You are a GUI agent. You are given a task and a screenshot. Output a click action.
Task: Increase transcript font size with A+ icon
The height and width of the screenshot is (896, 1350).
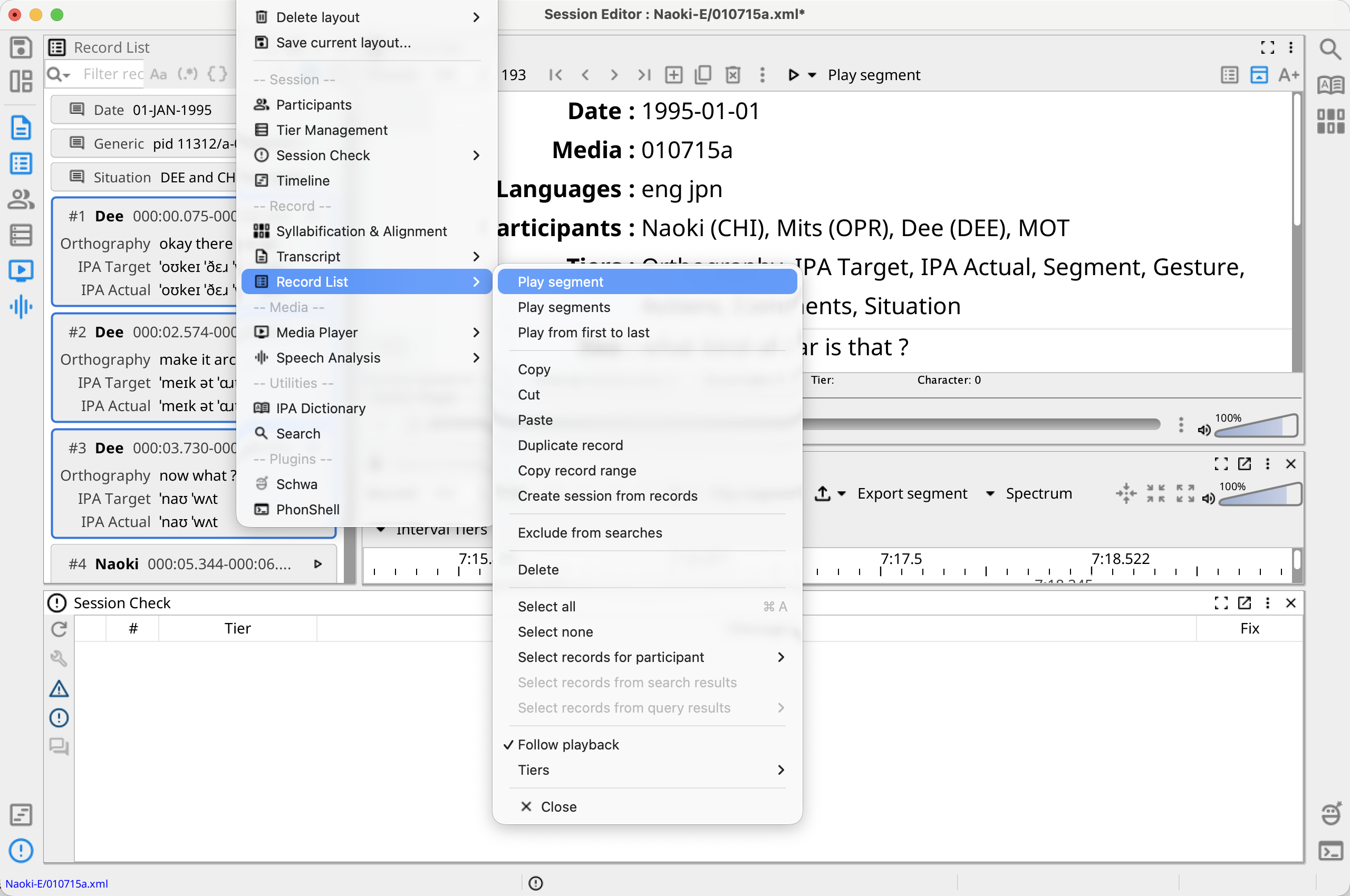[x=1289, y=75]
